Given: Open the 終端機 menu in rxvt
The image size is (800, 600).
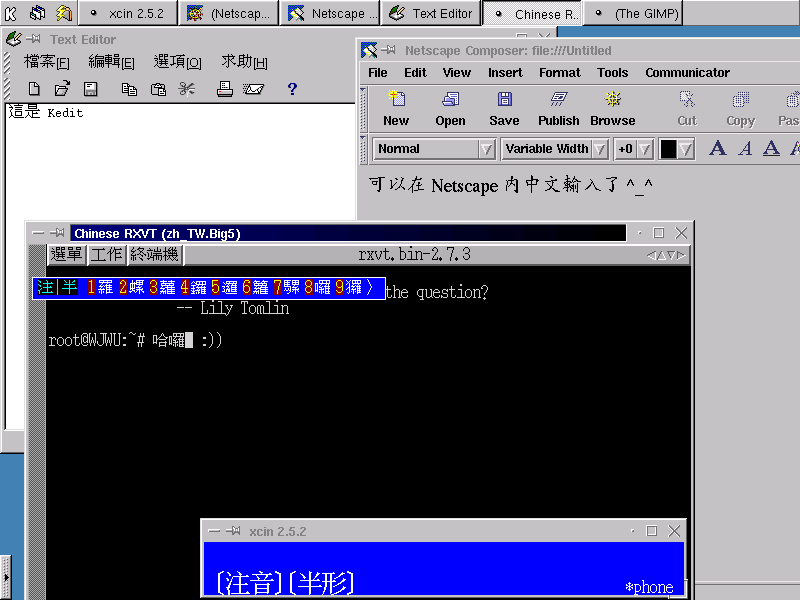Looking at the screenshot, I should [x=155, y=255].
